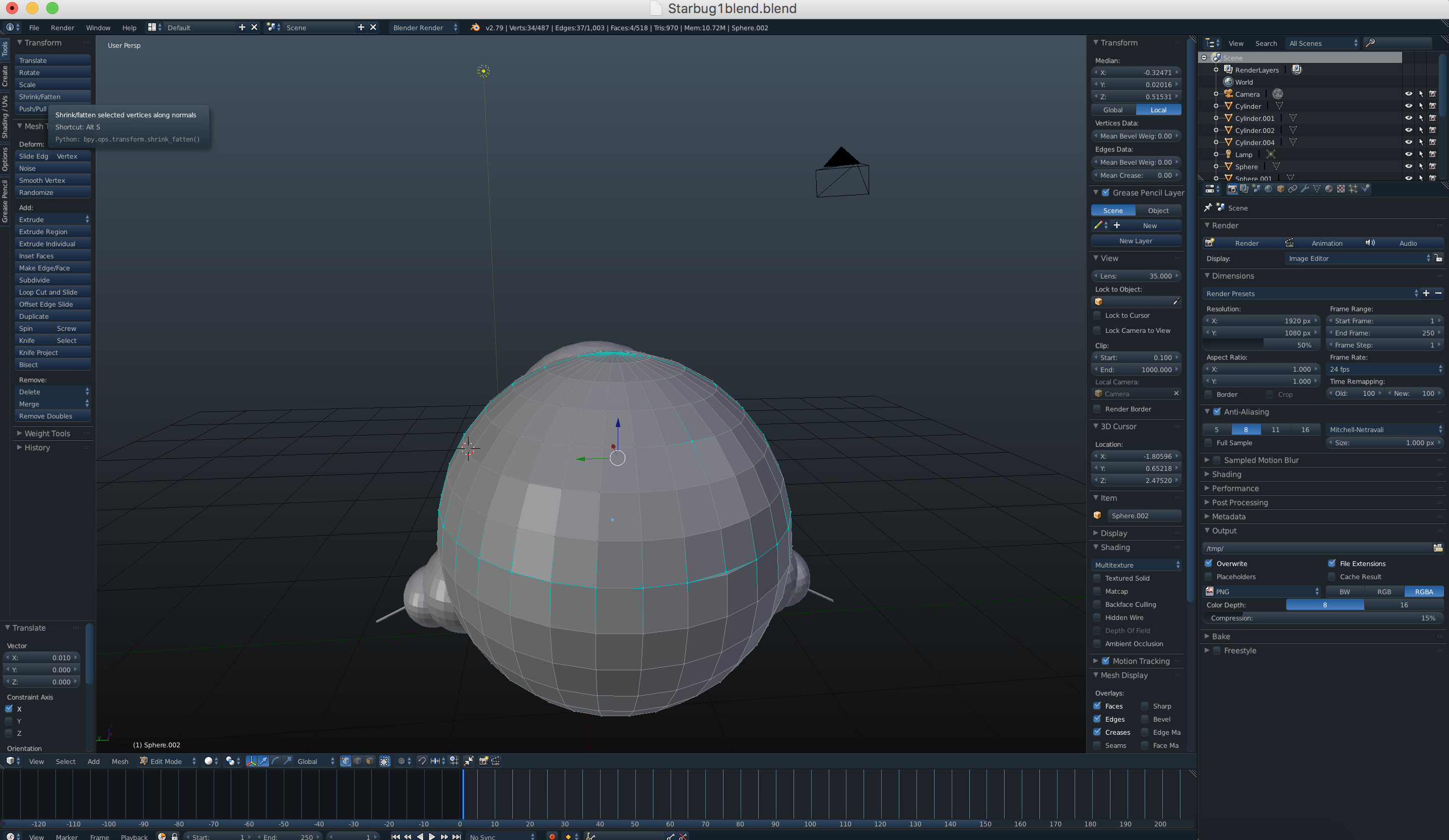The image size is (1449, 840).
Task: Open the Help menu
Action: pyautogui.click(x=129, y=28)
